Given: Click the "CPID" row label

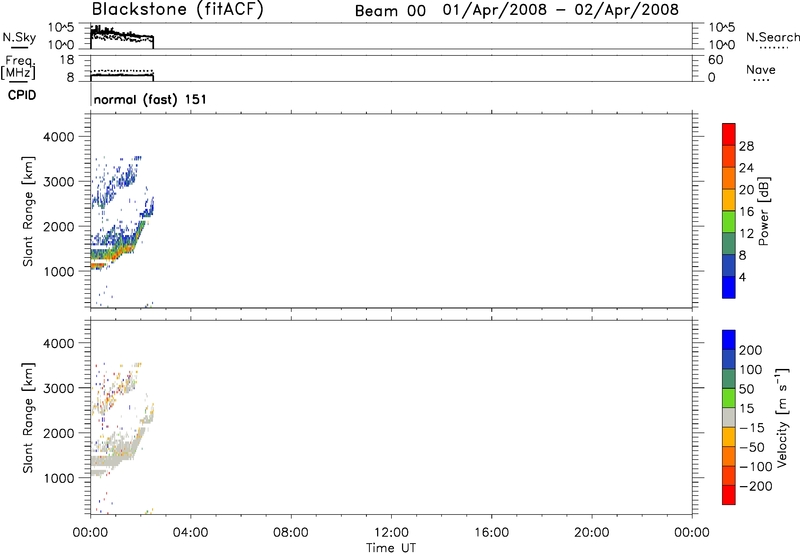Looking at the screenshot, I should [x=22, y=95].
